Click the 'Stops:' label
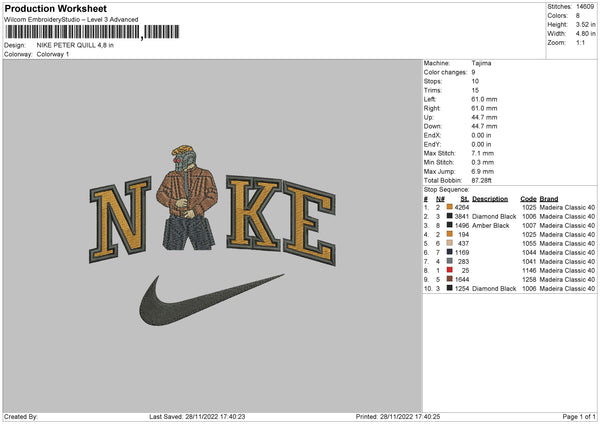The height and width of the screenshot is (424, 600). (433, 81)
